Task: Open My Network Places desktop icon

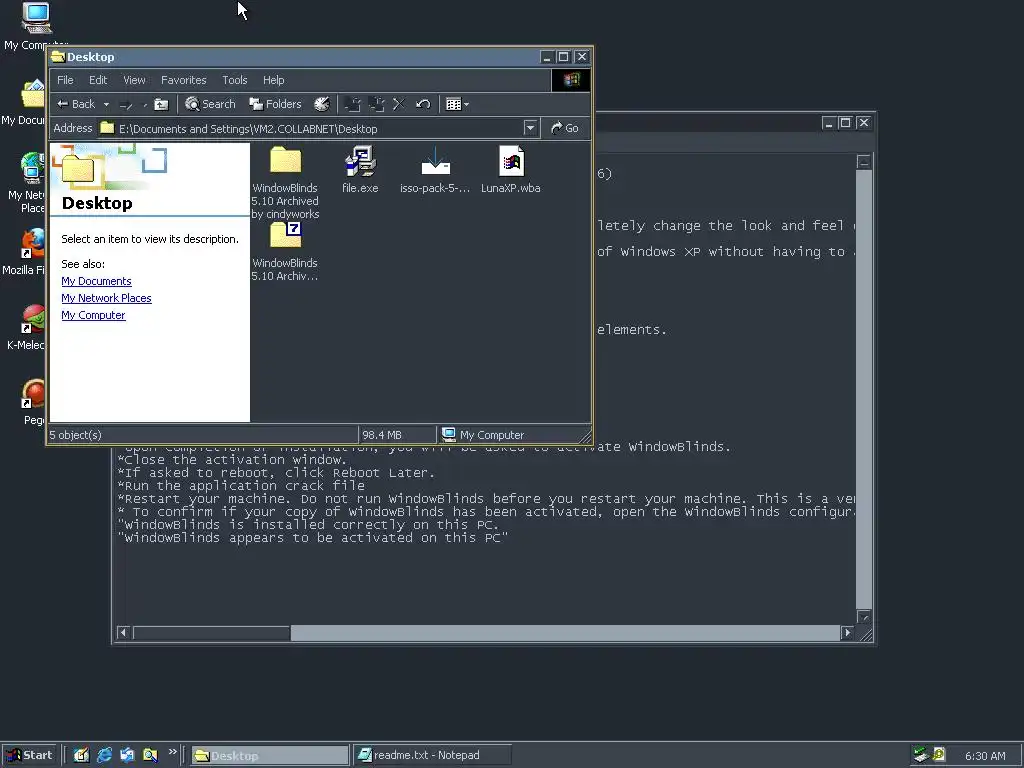Action: tap(25, 183)
